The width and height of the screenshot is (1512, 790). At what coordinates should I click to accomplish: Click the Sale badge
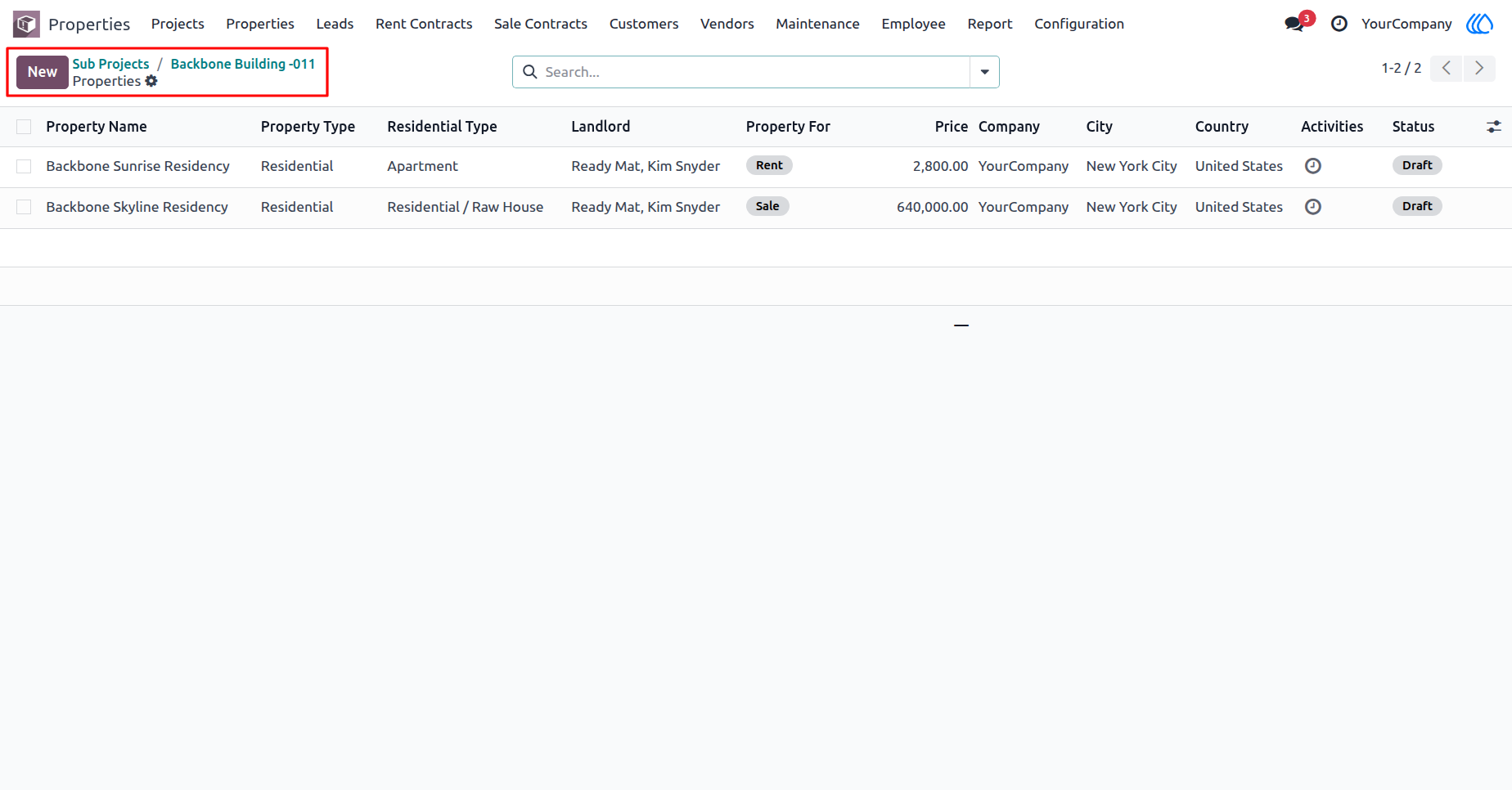(767, 206)
